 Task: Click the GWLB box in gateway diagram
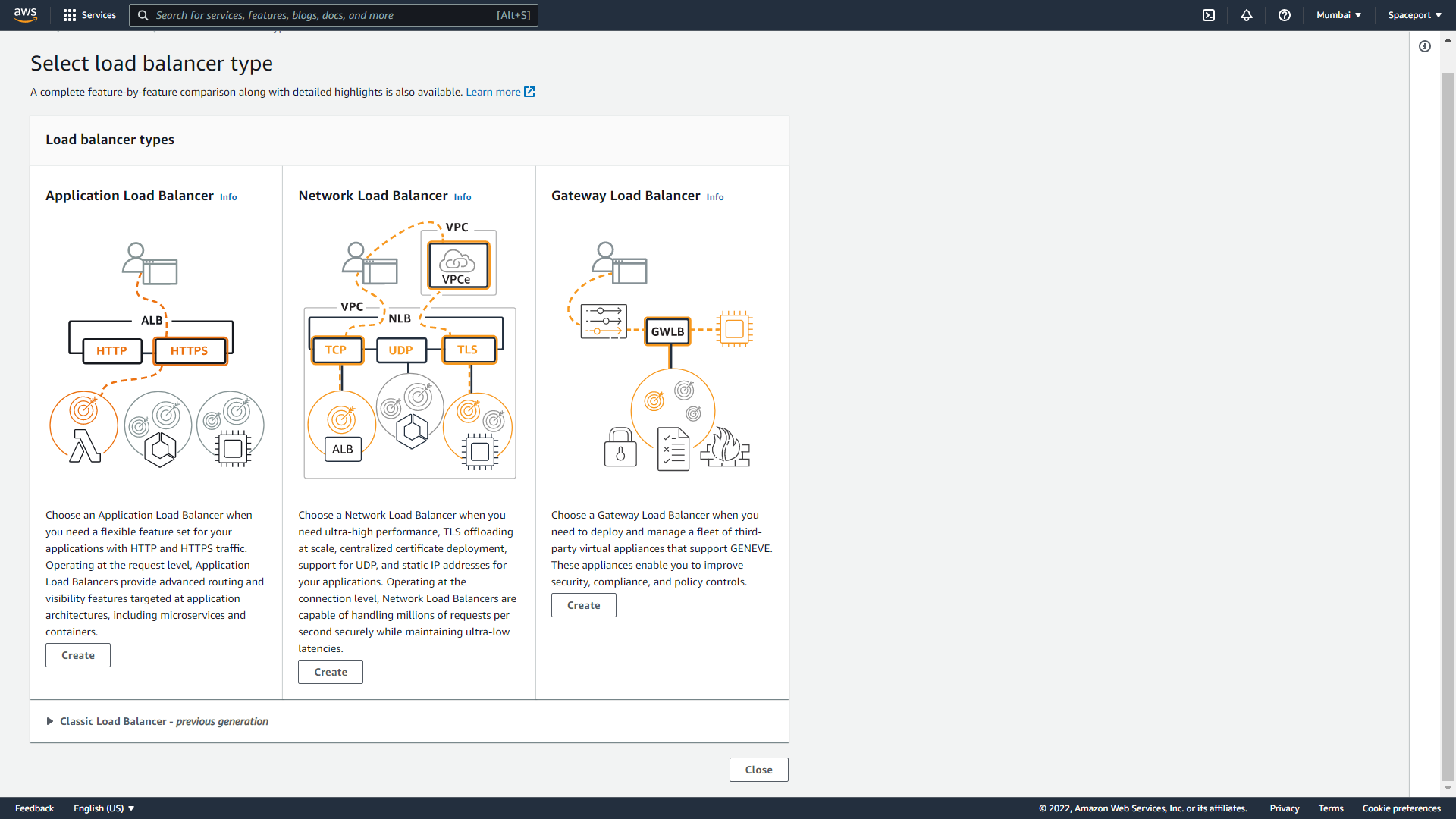pos(668,331)
